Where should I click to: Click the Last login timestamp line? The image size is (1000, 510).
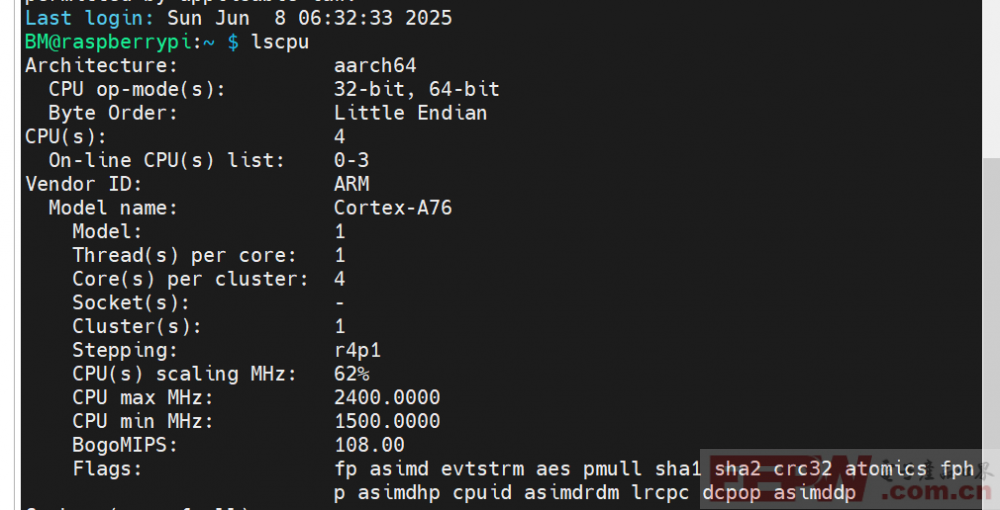(x=239, y=18)
